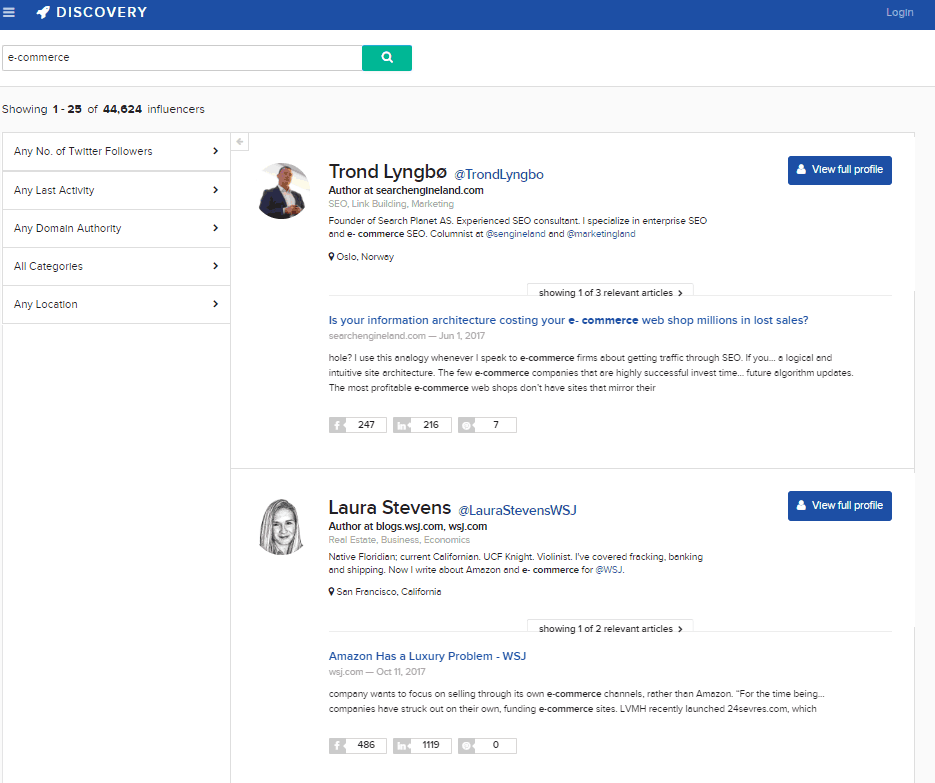Image resolution: width=935 pixels, height=783 pixels.
Task: Open the Any Location filter
Action: 116,304
